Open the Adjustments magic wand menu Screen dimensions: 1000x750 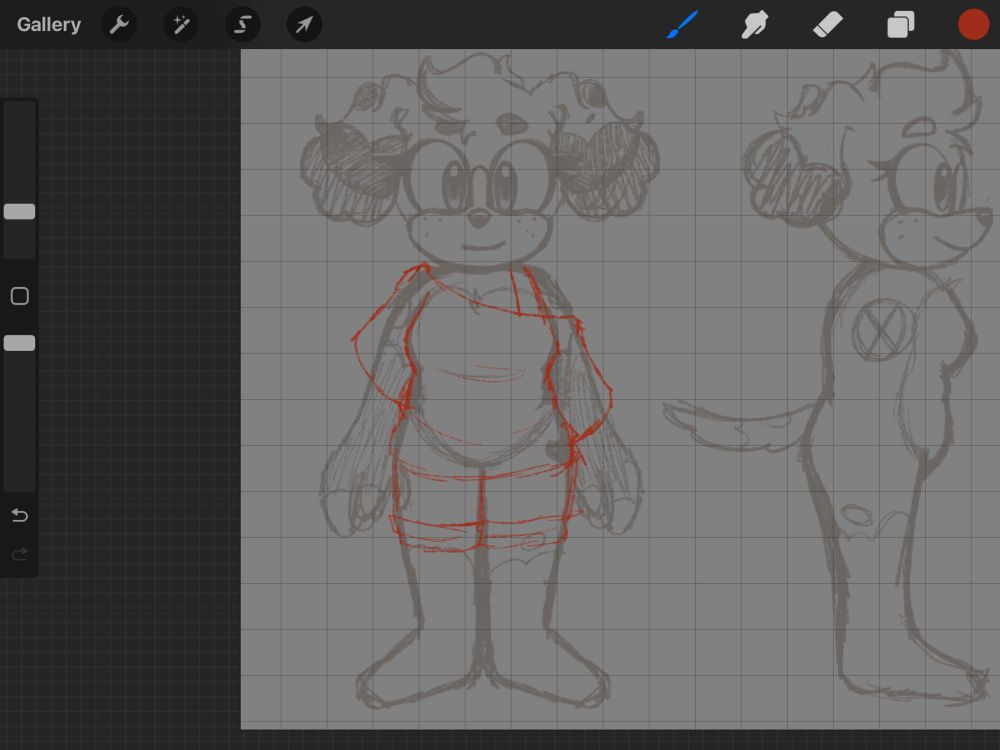181,25
